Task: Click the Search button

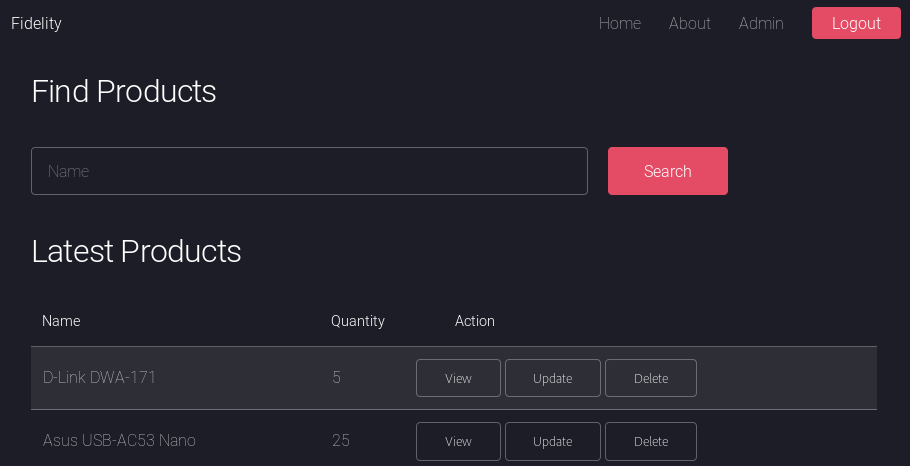Action: click(x=667, y=171)
